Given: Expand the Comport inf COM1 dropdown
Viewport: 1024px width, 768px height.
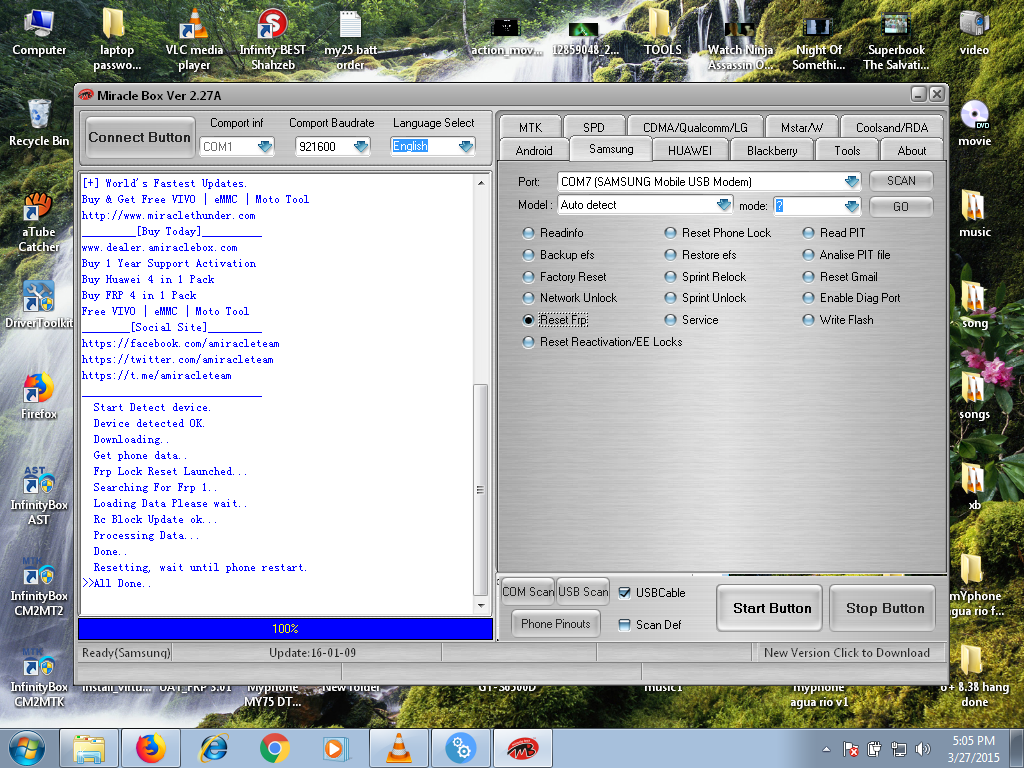Looking at the screenshot, I should click(x=264, y=147).
